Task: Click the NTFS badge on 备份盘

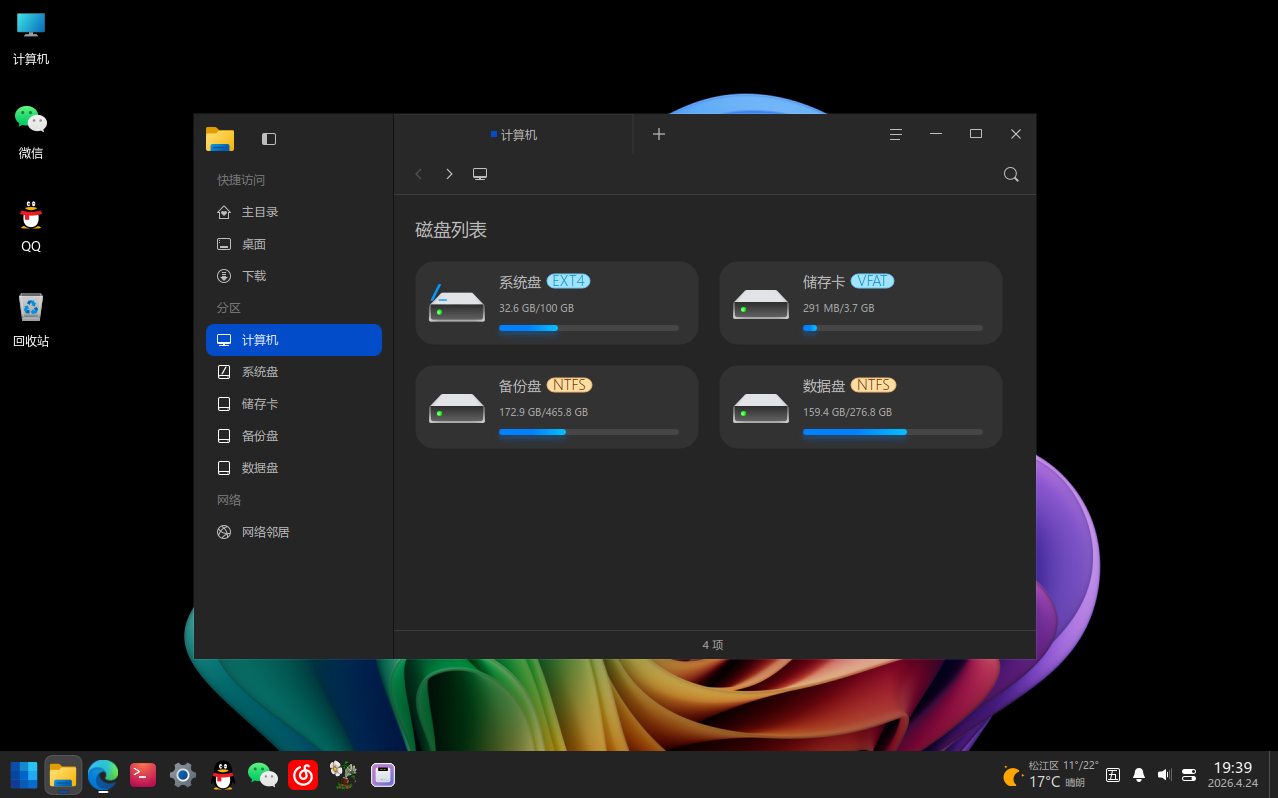Action: coord(569,385)
